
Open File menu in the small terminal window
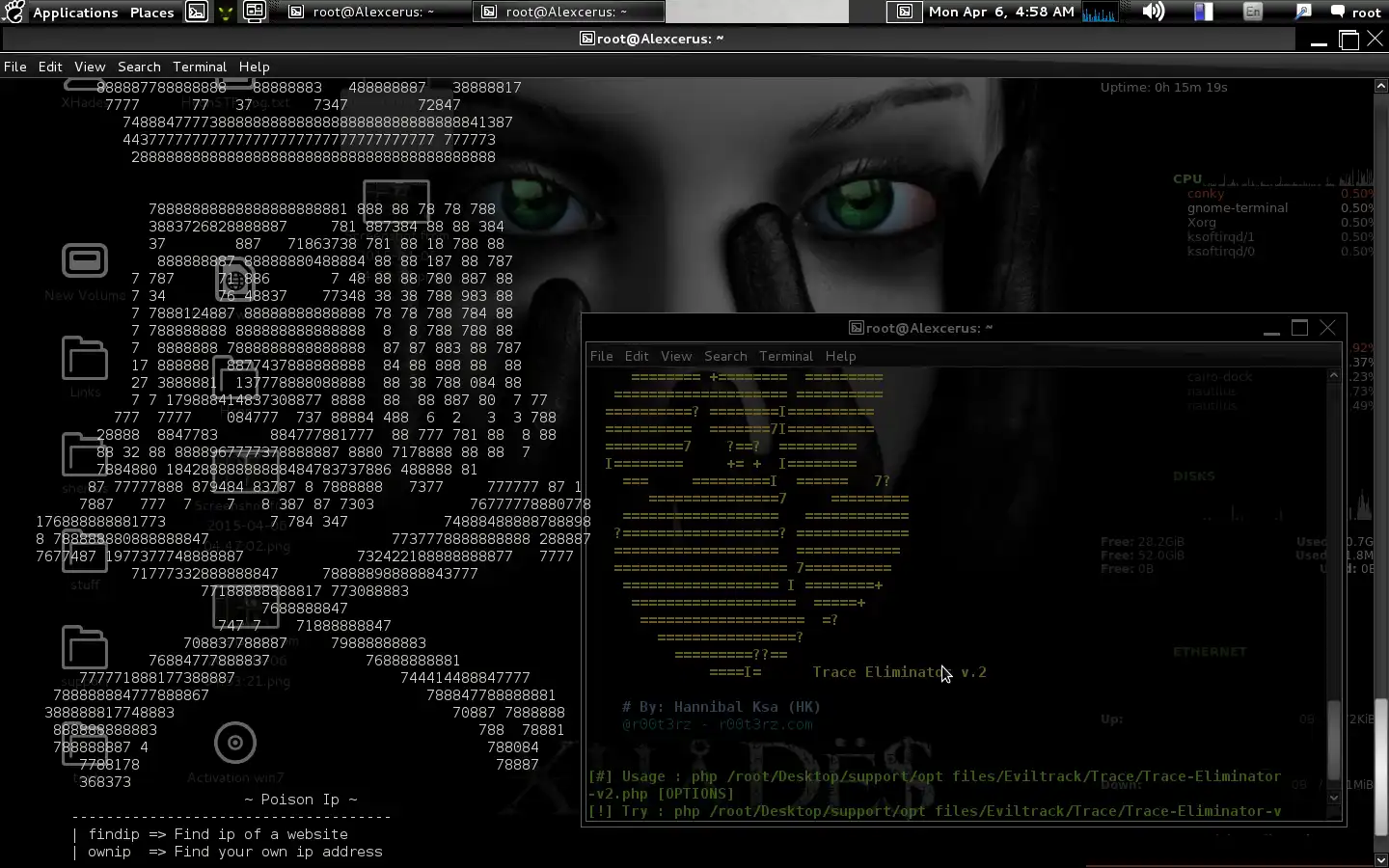[601, 356]
